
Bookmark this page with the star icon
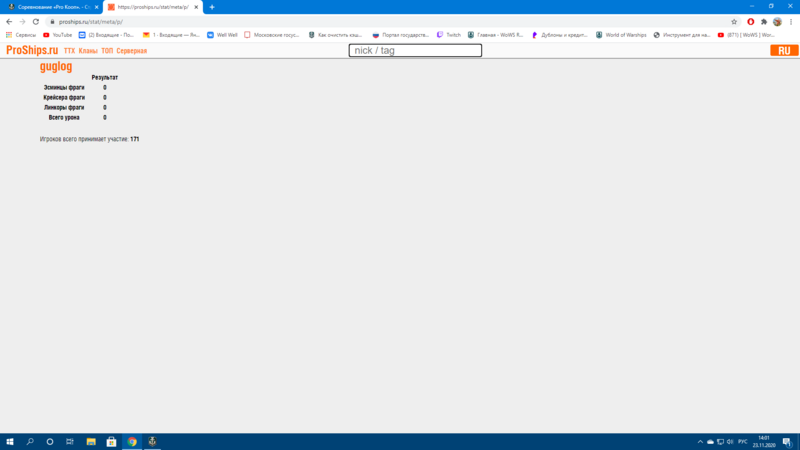pos(734,22)
